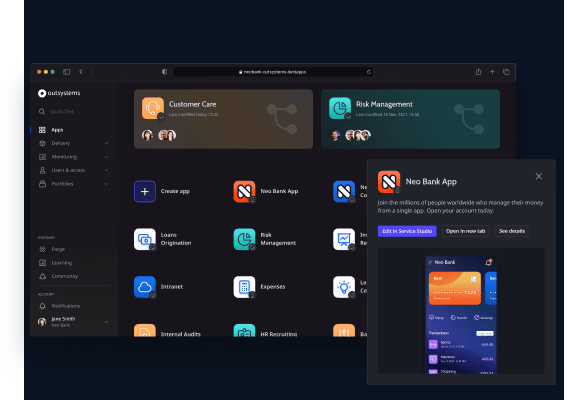
Task: Open the Customer Care card
Action: (223, 119)
